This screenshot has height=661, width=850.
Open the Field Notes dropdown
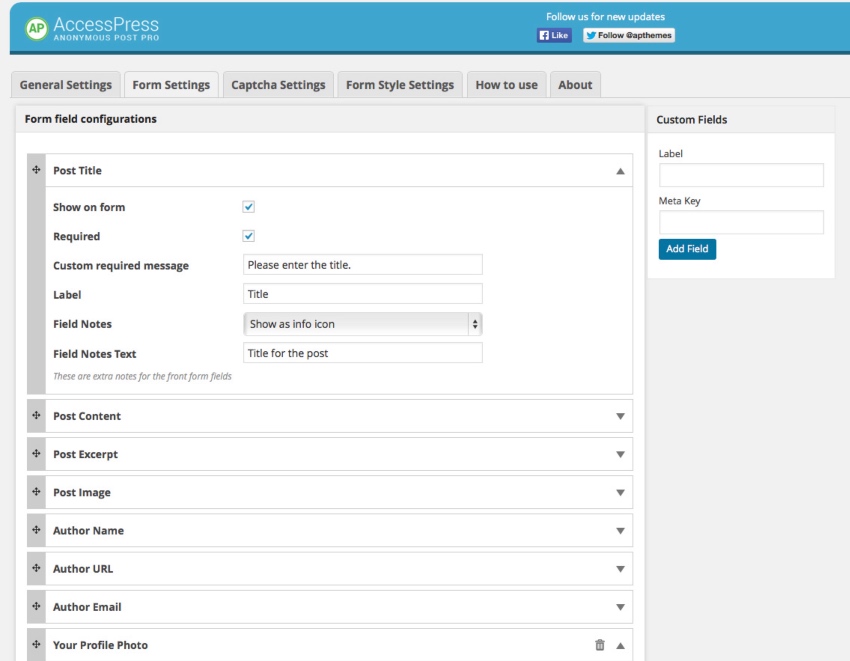tap(363, 323)
